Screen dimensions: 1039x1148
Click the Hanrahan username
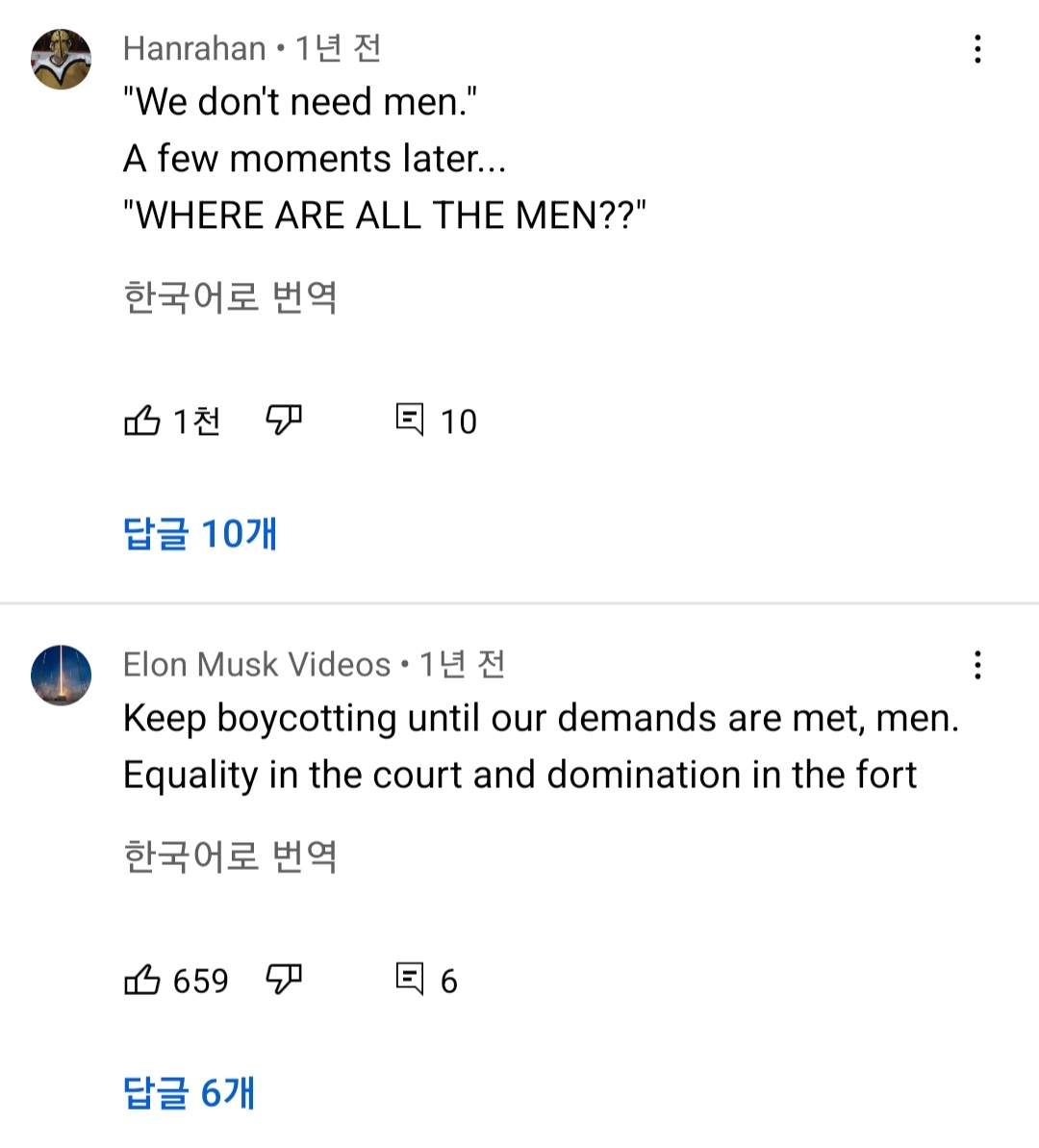tap(194, 48)
